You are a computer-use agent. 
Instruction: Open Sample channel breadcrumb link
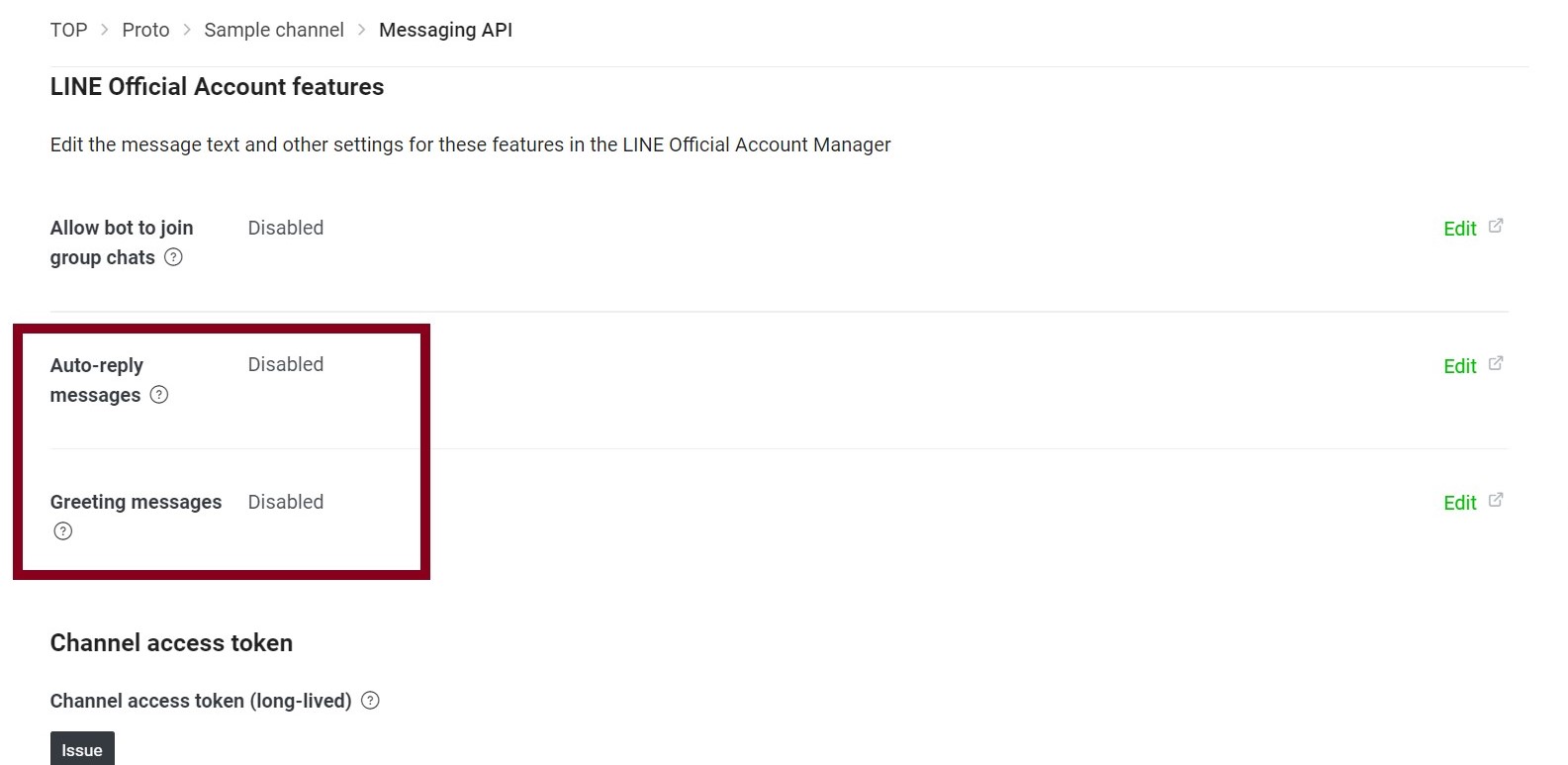(x=274, y=30)
